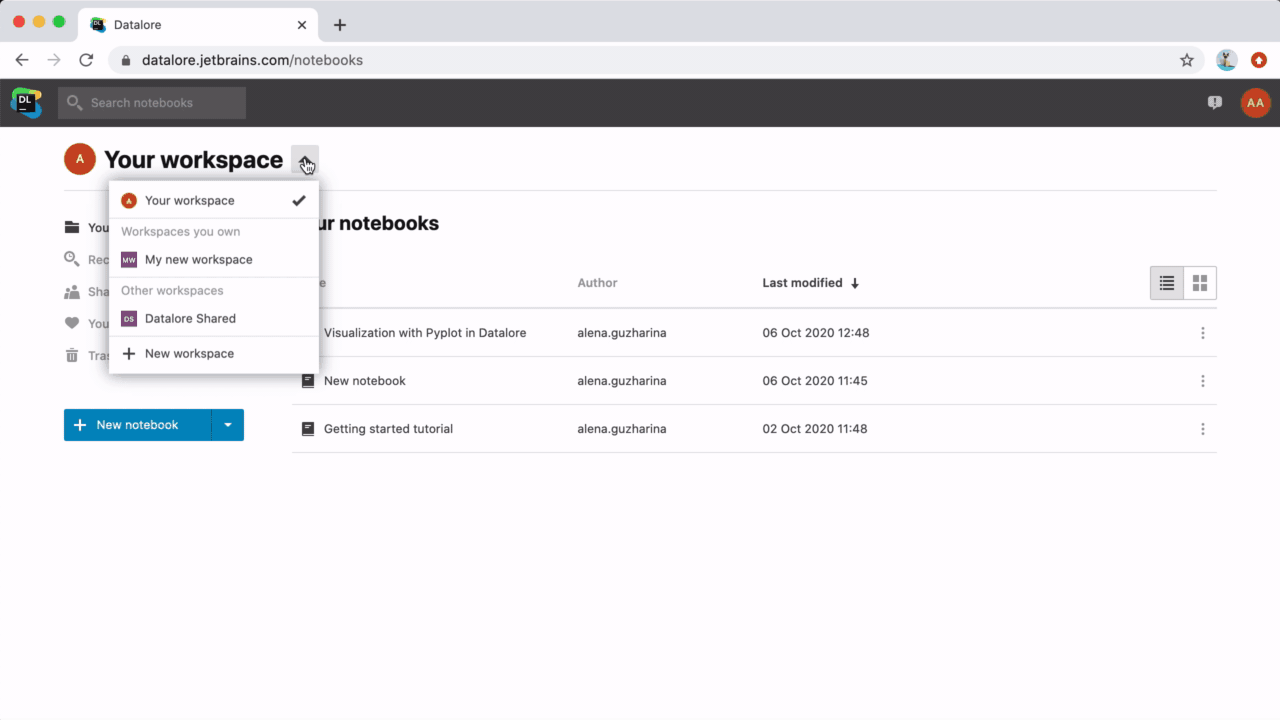Select the folder icon in the sidebar
Image resolution: width=1280 pixels, height=720 pixels.
(x=72, y=227)
